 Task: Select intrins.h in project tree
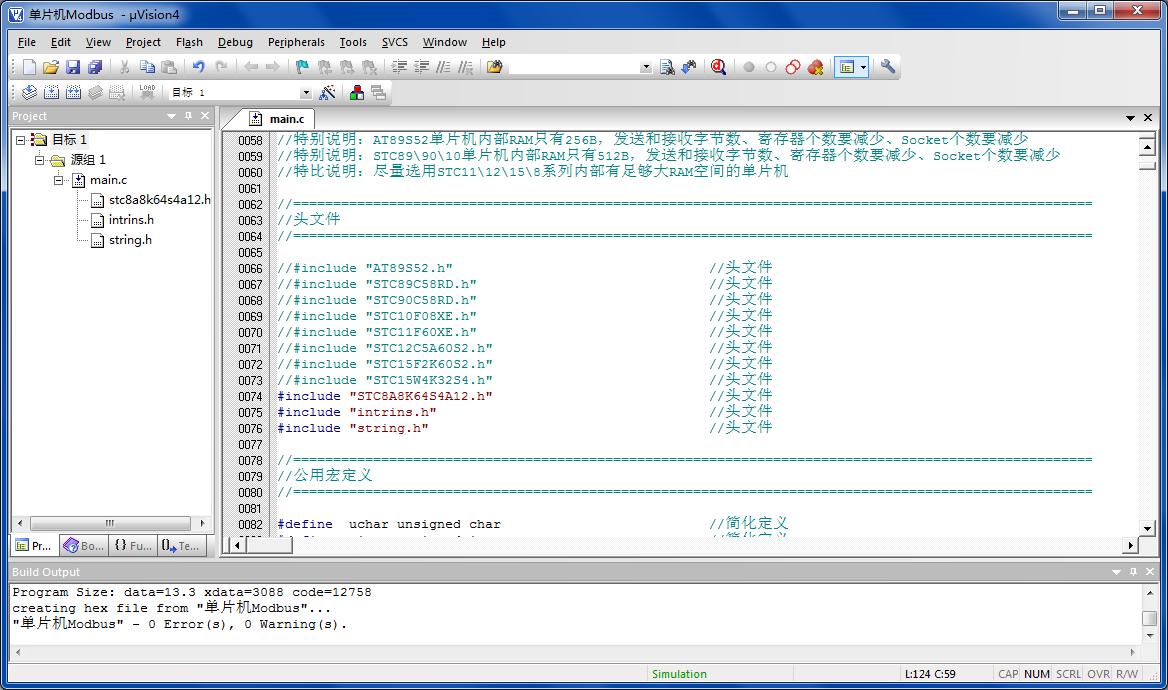tap(131, 220)
